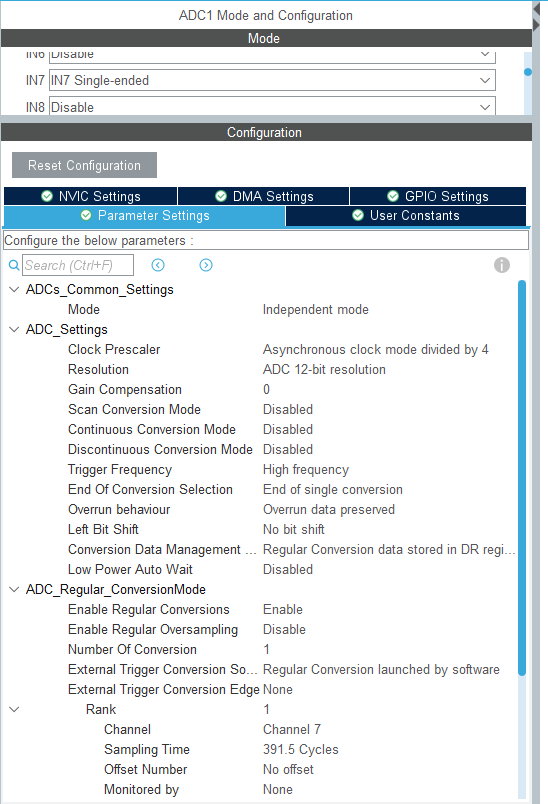Open the User Constants tab

pyautogui.click(x=406, y=216)
